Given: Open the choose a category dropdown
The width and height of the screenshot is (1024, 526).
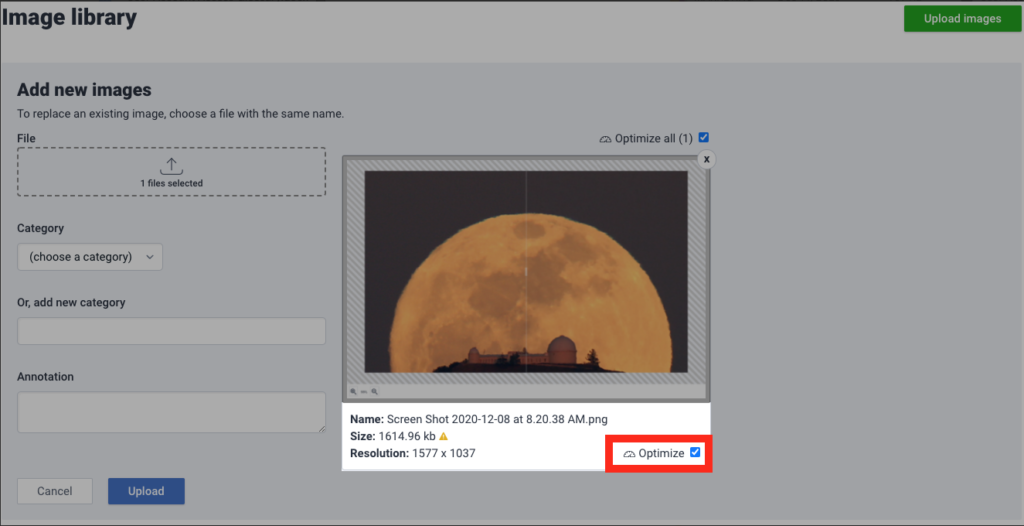Looking at the screenshot, I should [x=90, y=257].
